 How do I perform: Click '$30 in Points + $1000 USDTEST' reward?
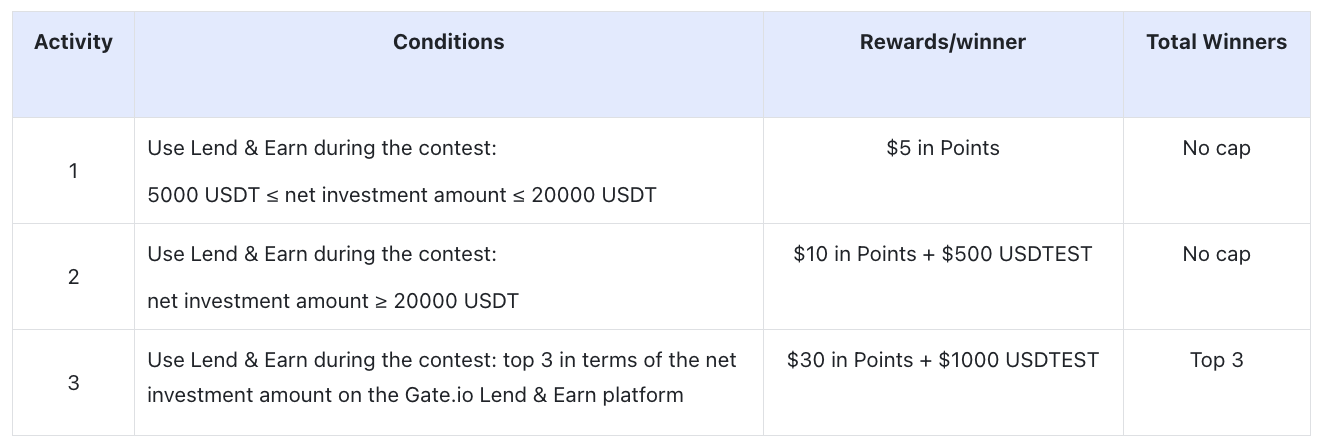point(942,360)
